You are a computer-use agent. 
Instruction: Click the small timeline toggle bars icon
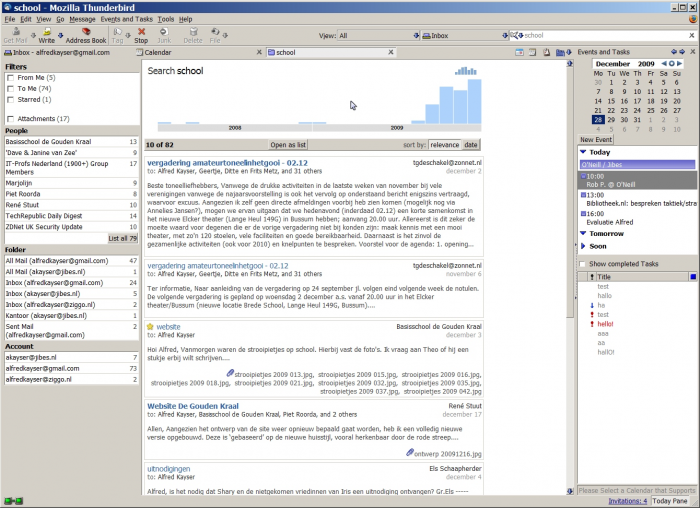(466, 71)
